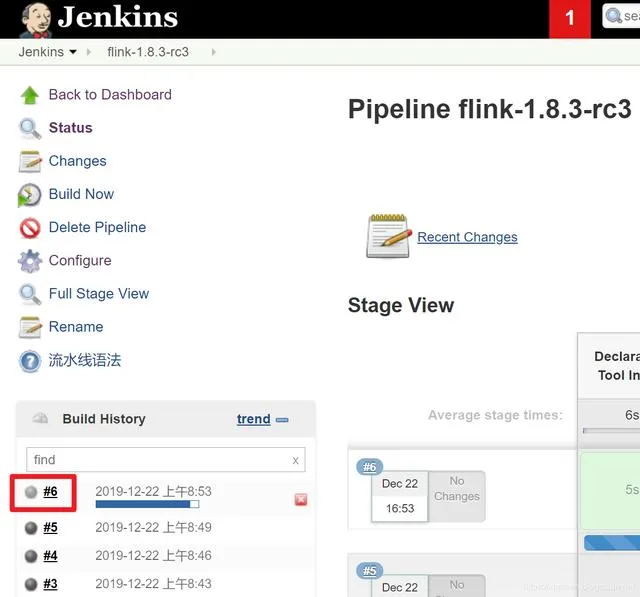Click the Full Stage View magnifier icon
640x597 pixels.
pyautogui.click(x=30, y=294)
